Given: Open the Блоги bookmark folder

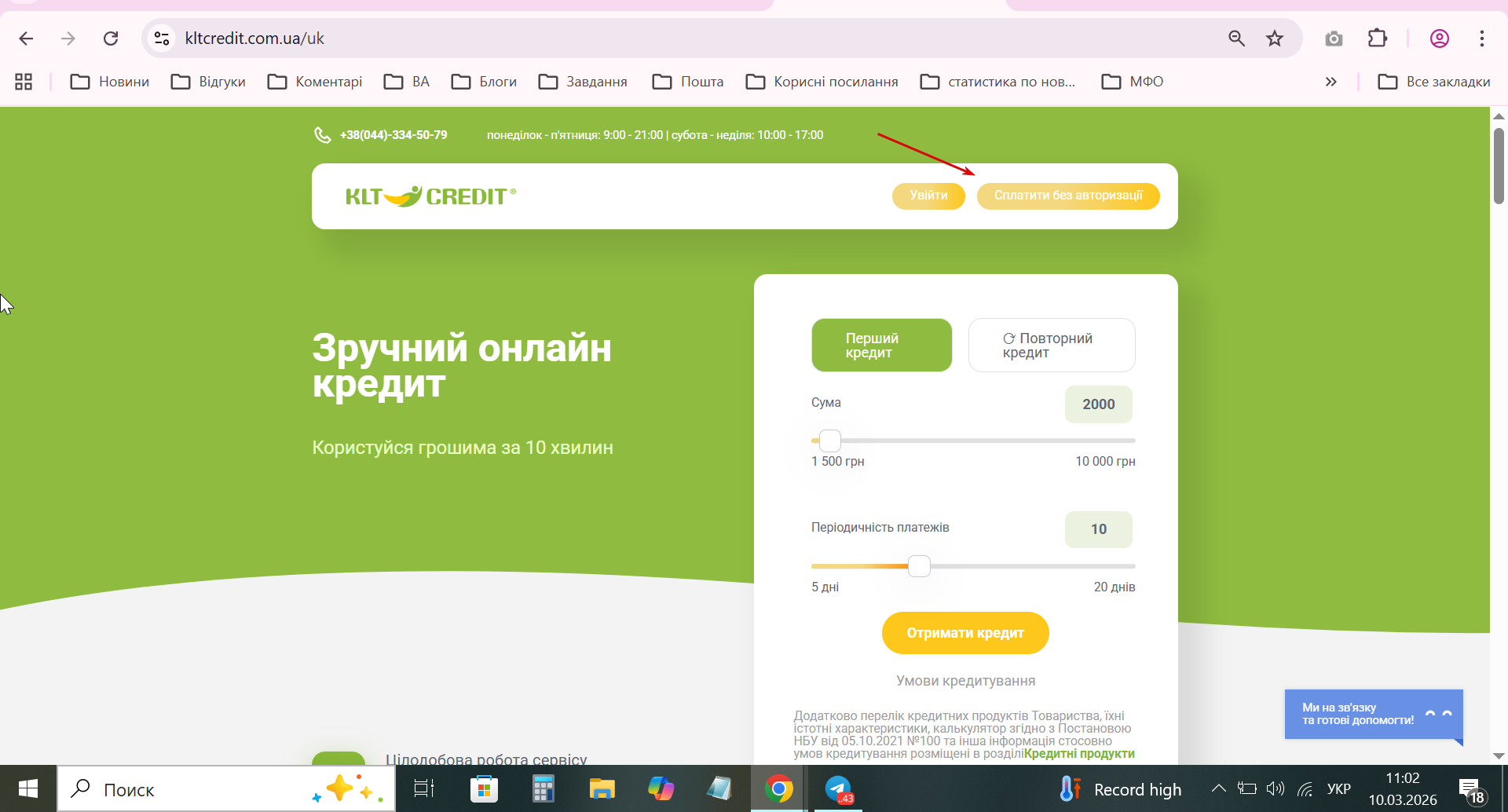Looking at the screenshot, I should [x=484, y=82].
